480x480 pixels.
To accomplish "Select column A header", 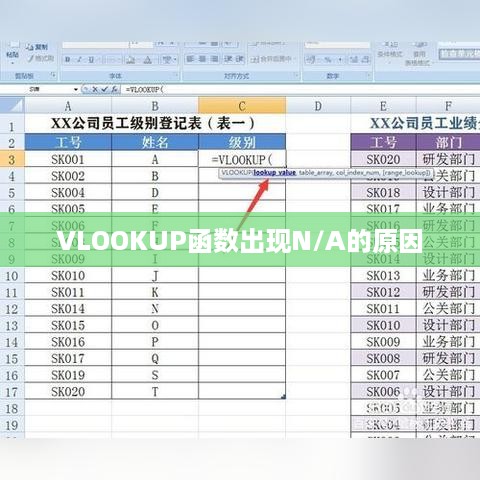I will (68, 106).
